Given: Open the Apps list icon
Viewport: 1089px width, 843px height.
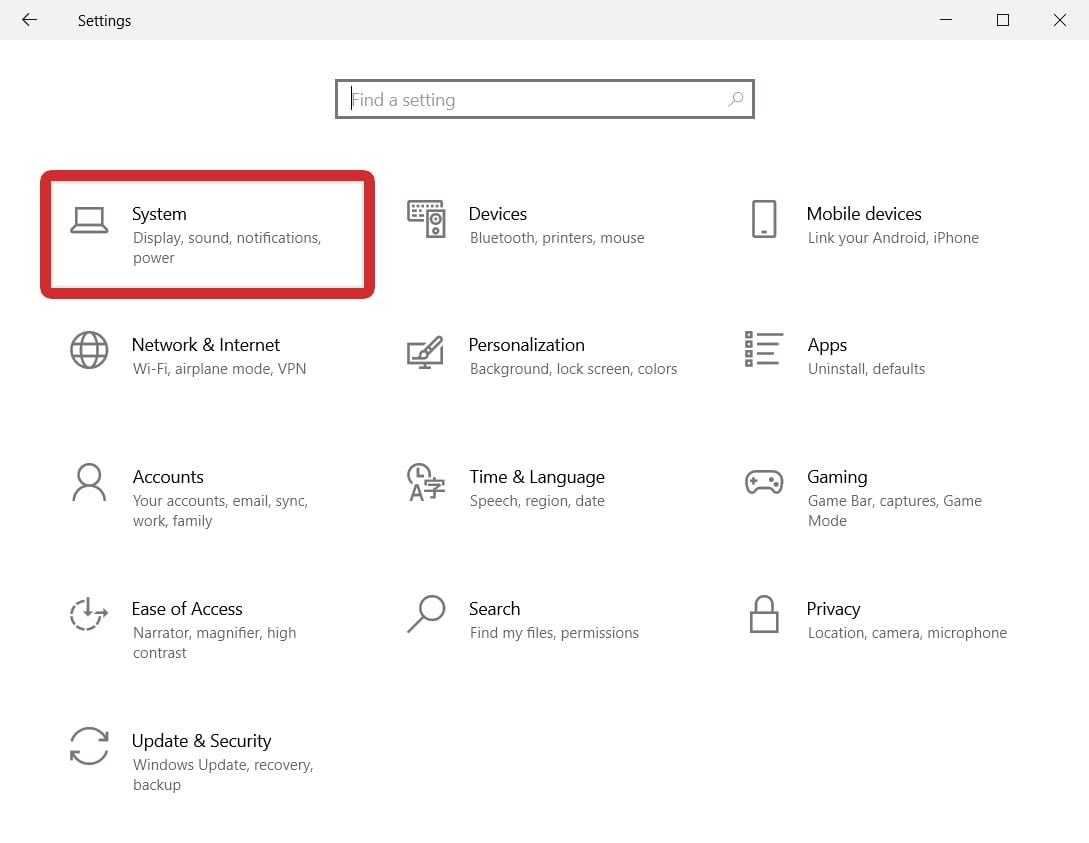Looking at the screenshot, I should pos(763,349).
